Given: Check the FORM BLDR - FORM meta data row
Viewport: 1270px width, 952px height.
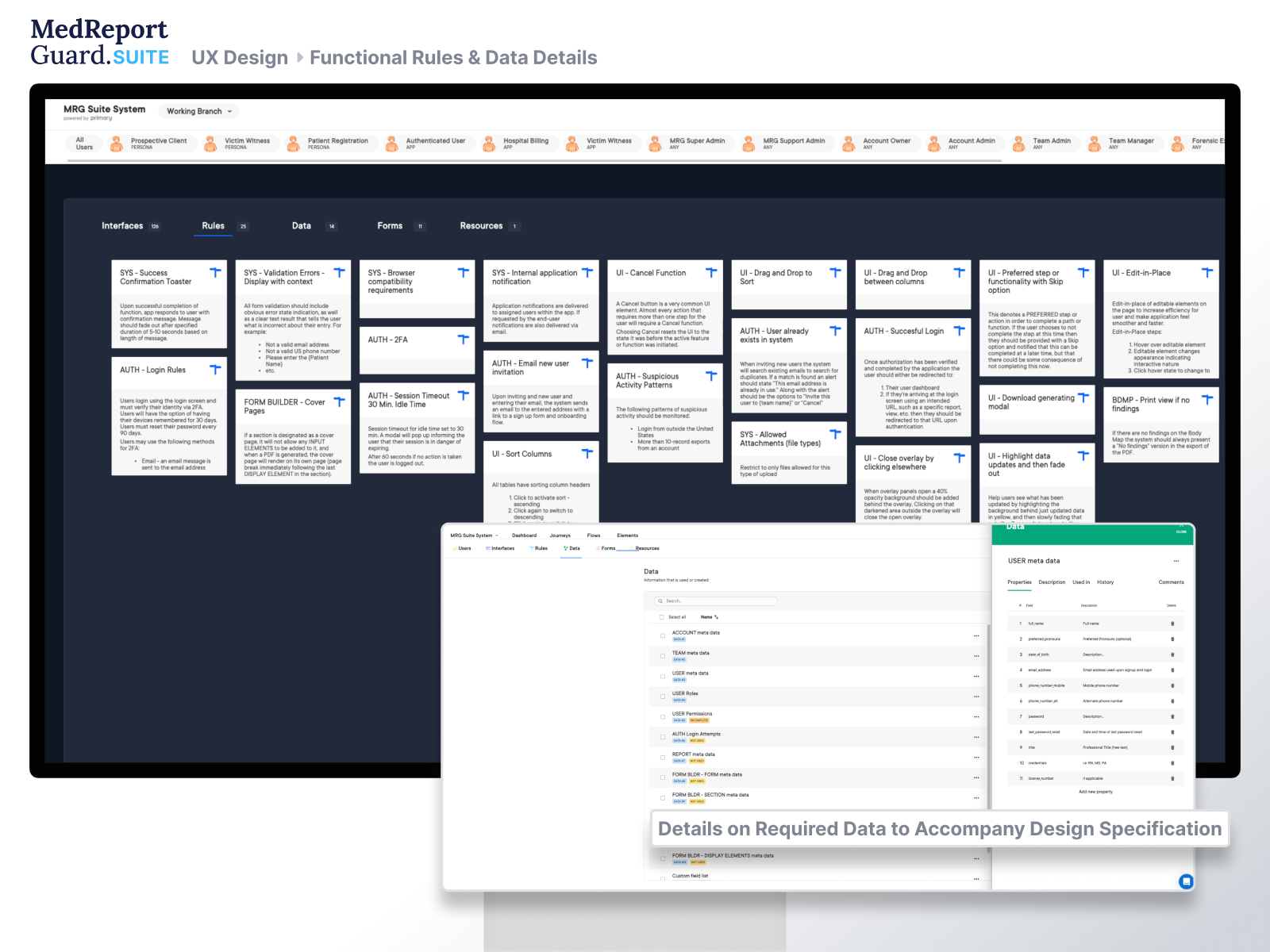Looking at the screenshot, I should (664, 777).
